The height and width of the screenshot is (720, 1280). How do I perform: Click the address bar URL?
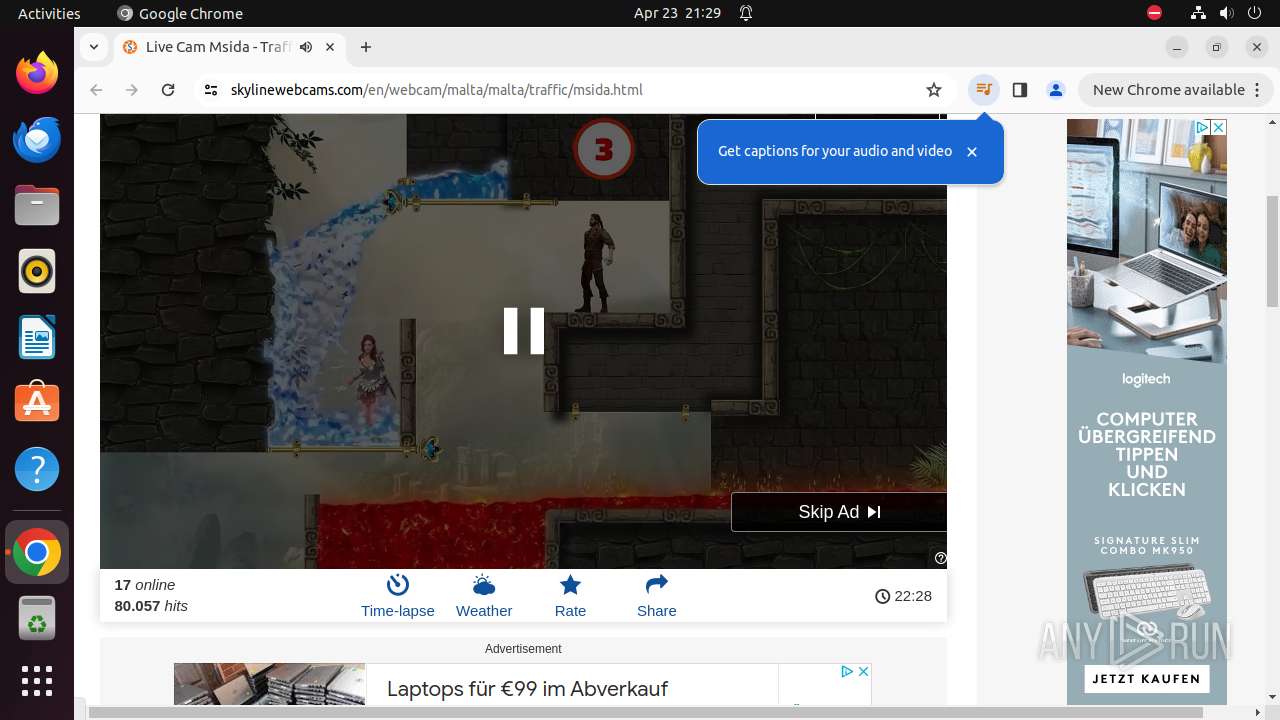click(437, 90)
